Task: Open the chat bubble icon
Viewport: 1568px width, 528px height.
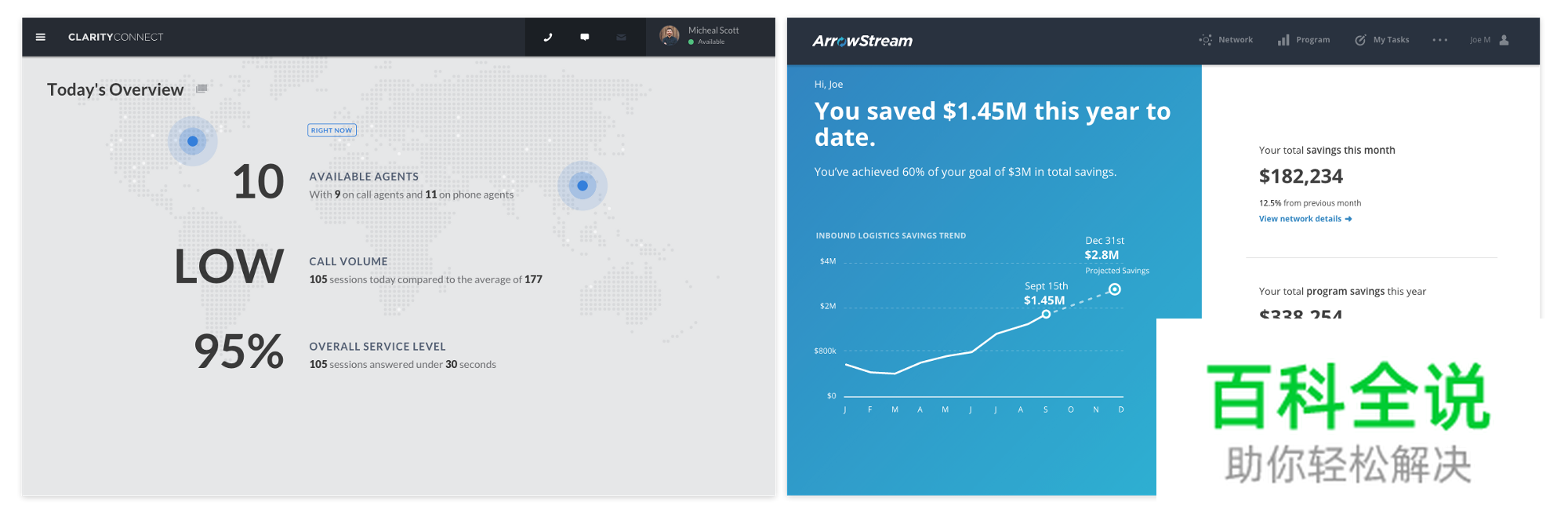Action: [585, 37]
